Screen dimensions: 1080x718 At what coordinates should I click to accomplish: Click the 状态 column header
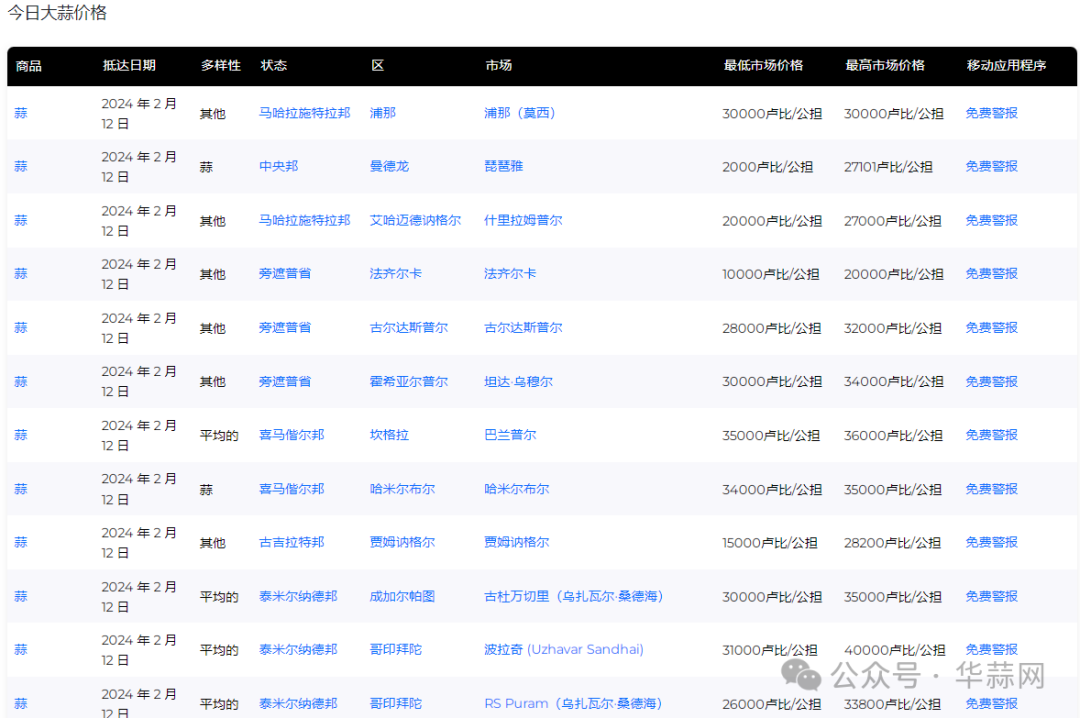point(273,65)
